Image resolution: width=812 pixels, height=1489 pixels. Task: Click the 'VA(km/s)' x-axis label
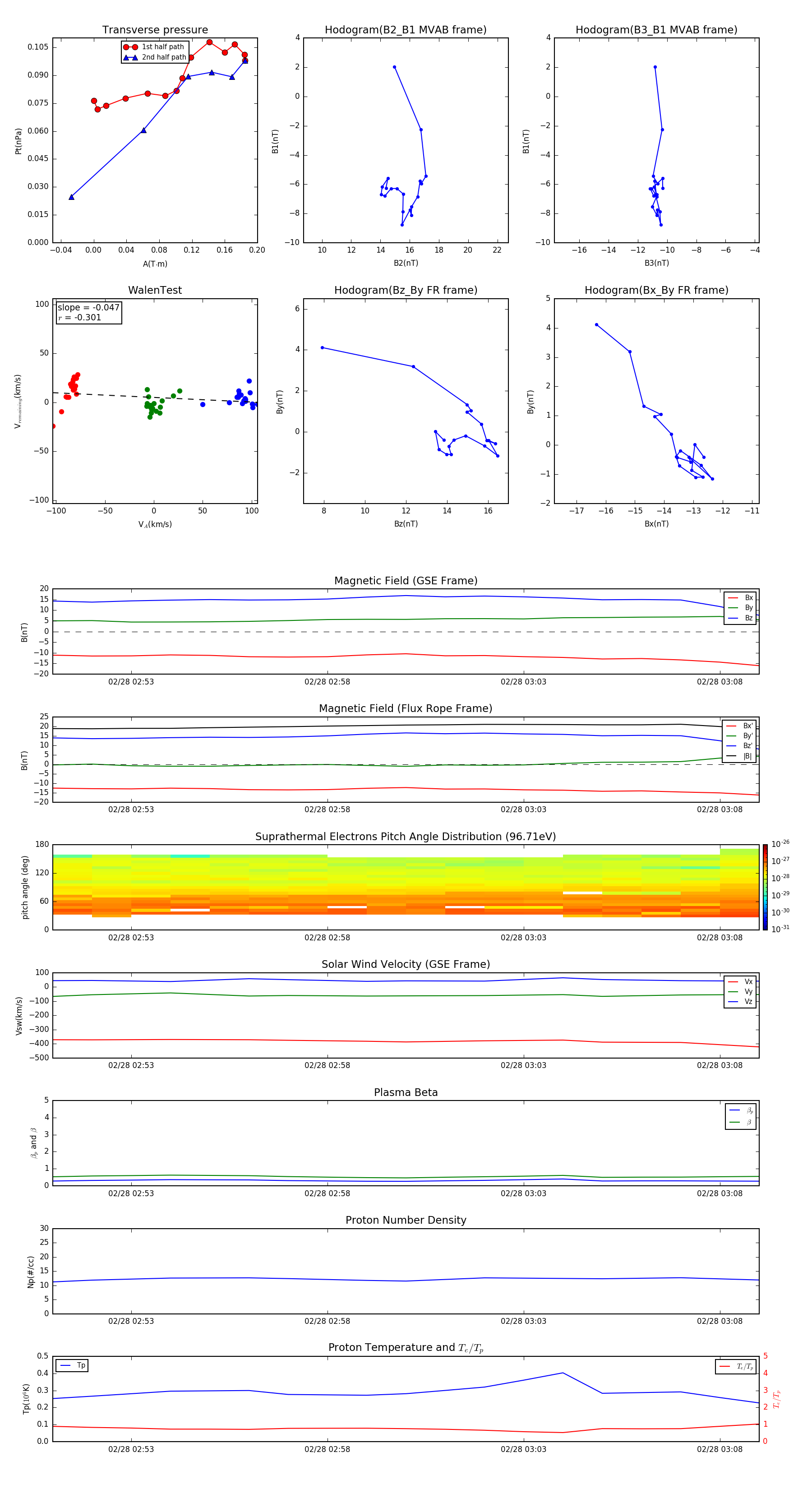click(x=155, y=524)
